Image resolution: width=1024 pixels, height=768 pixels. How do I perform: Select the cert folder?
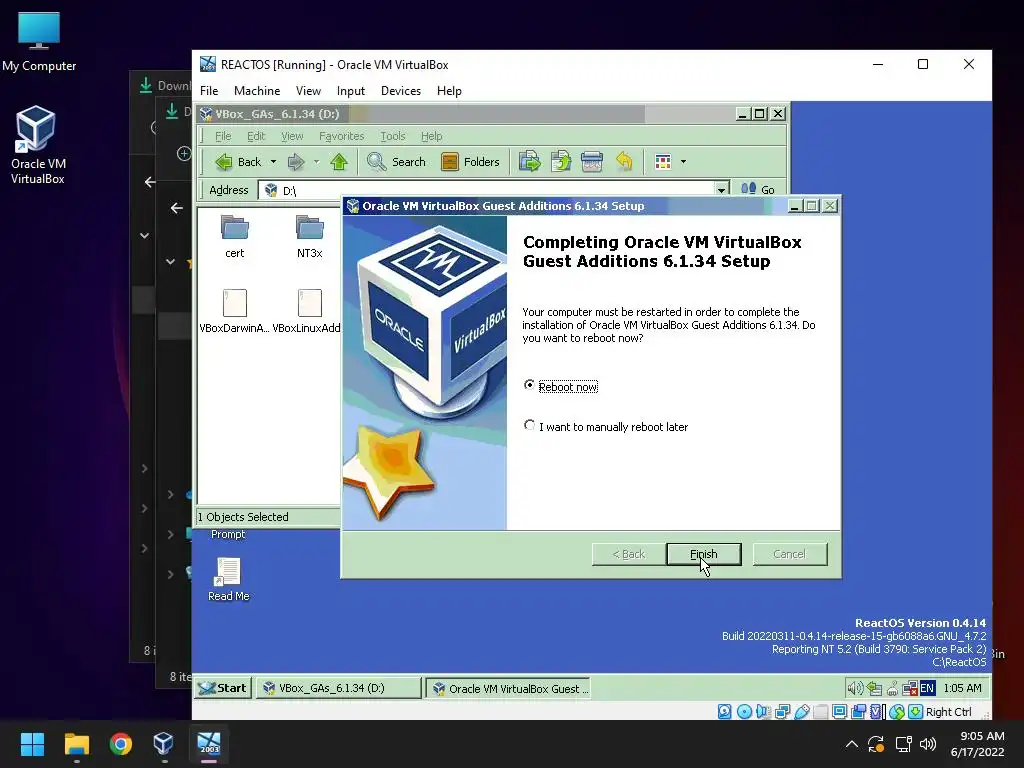(234, 236)
